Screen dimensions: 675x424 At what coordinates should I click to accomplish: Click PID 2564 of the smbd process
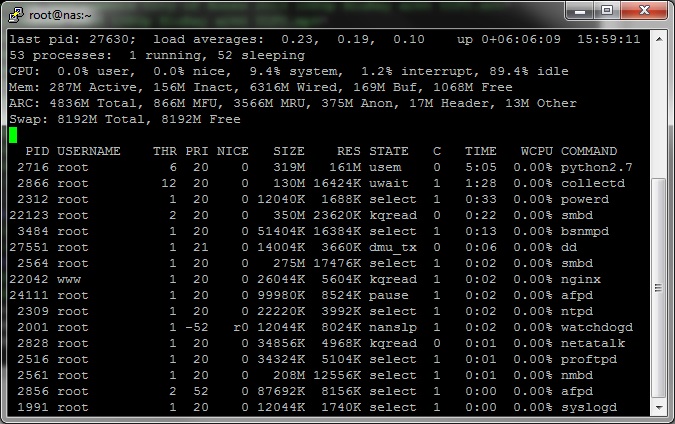(x=33, y=263)
